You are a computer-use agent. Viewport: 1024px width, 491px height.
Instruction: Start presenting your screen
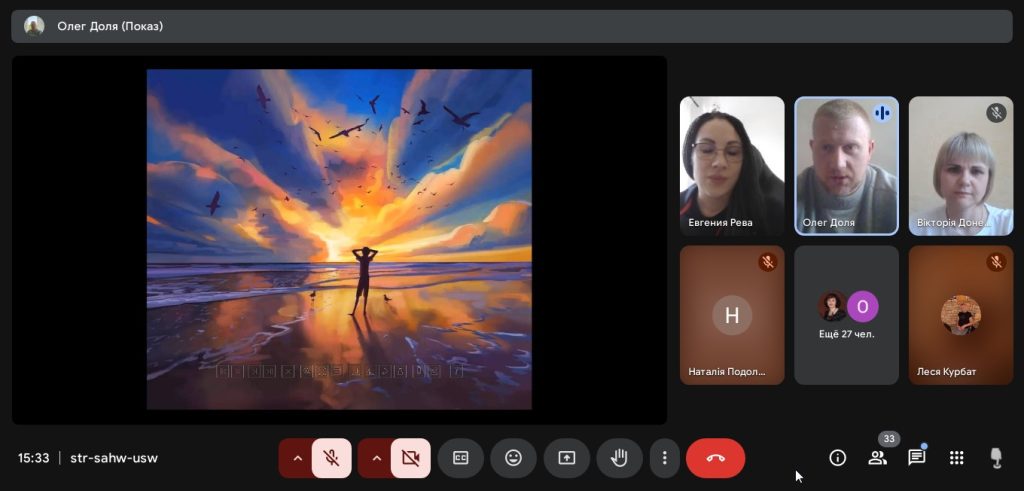[566, 458]
